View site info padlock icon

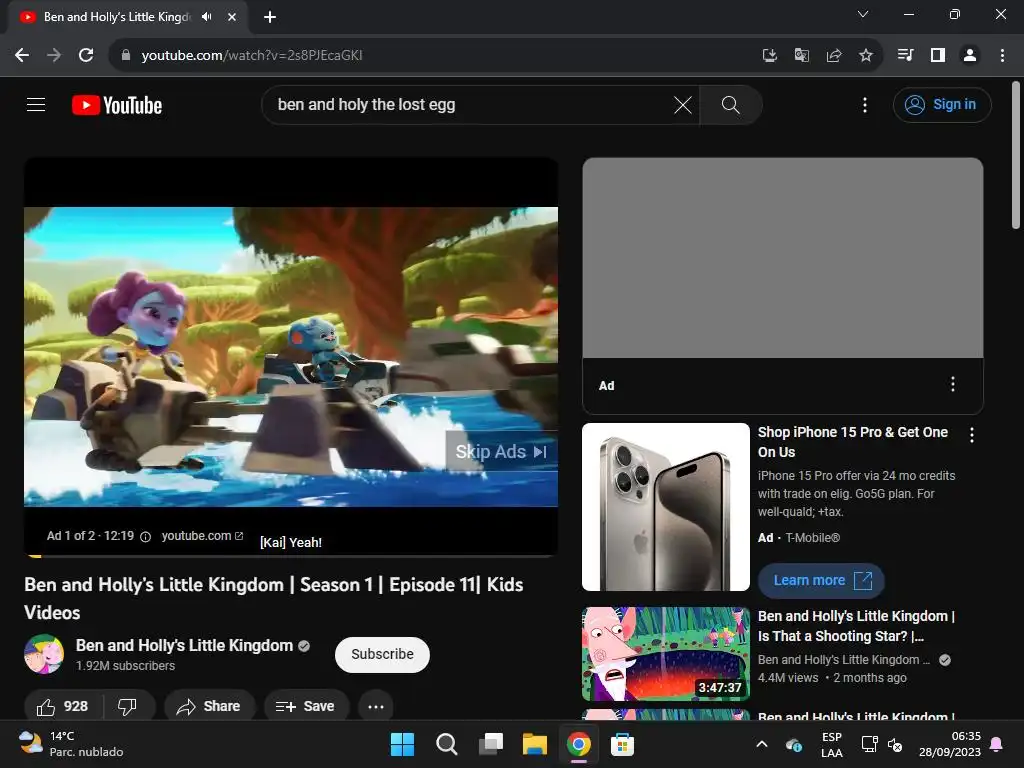pos(126,56)
